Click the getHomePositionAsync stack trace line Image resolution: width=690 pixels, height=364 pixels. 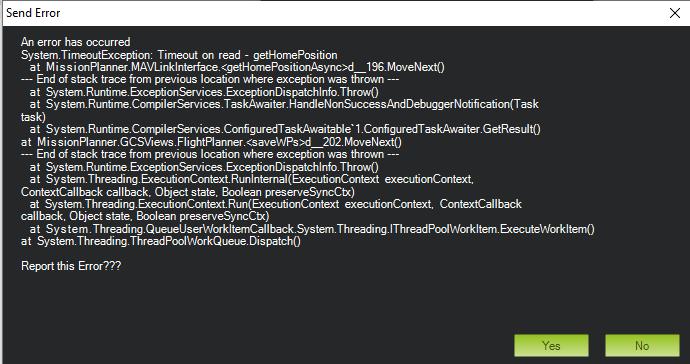click(237, 67)
